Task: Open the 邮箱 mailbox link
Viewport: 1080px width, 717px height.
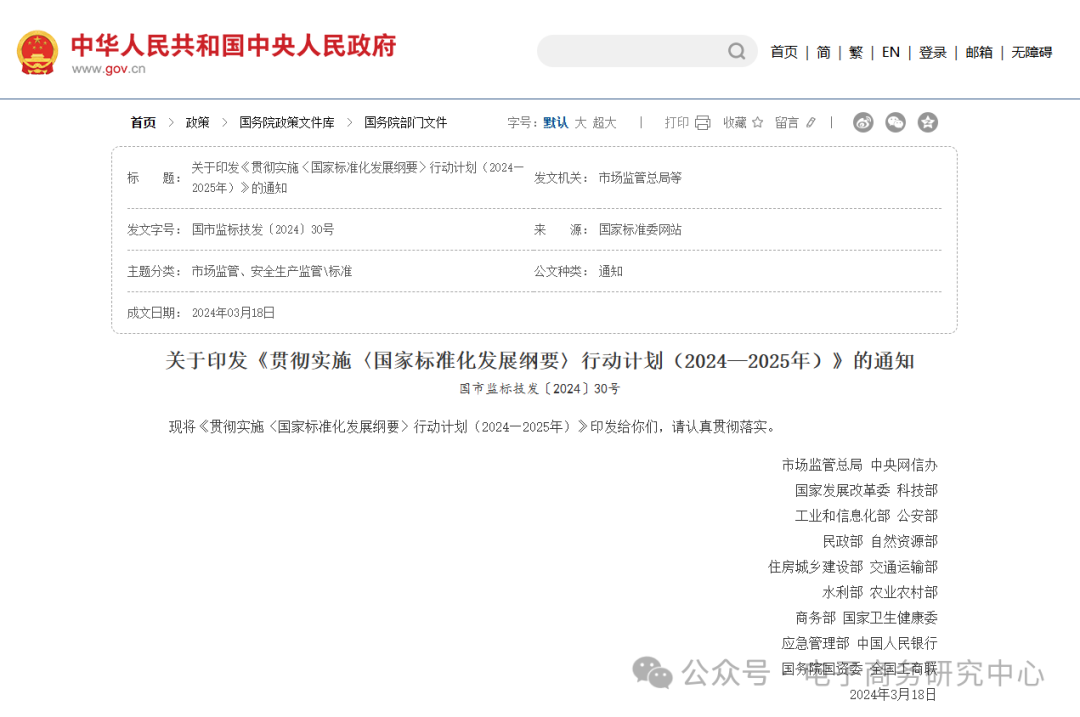Action: tap(979, 52)
